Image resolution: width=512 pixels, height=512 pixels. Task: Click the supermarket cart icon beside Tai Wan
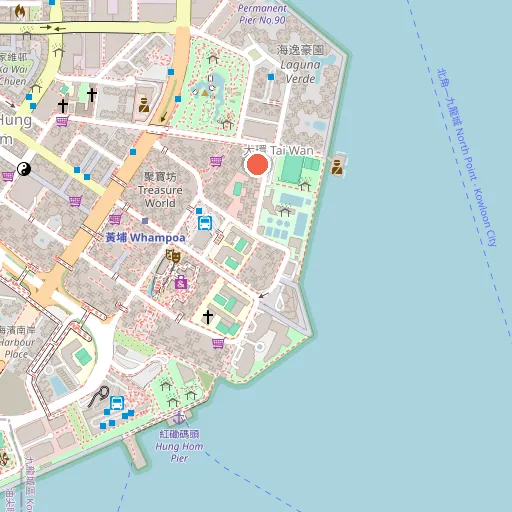[x=216, y=162]
